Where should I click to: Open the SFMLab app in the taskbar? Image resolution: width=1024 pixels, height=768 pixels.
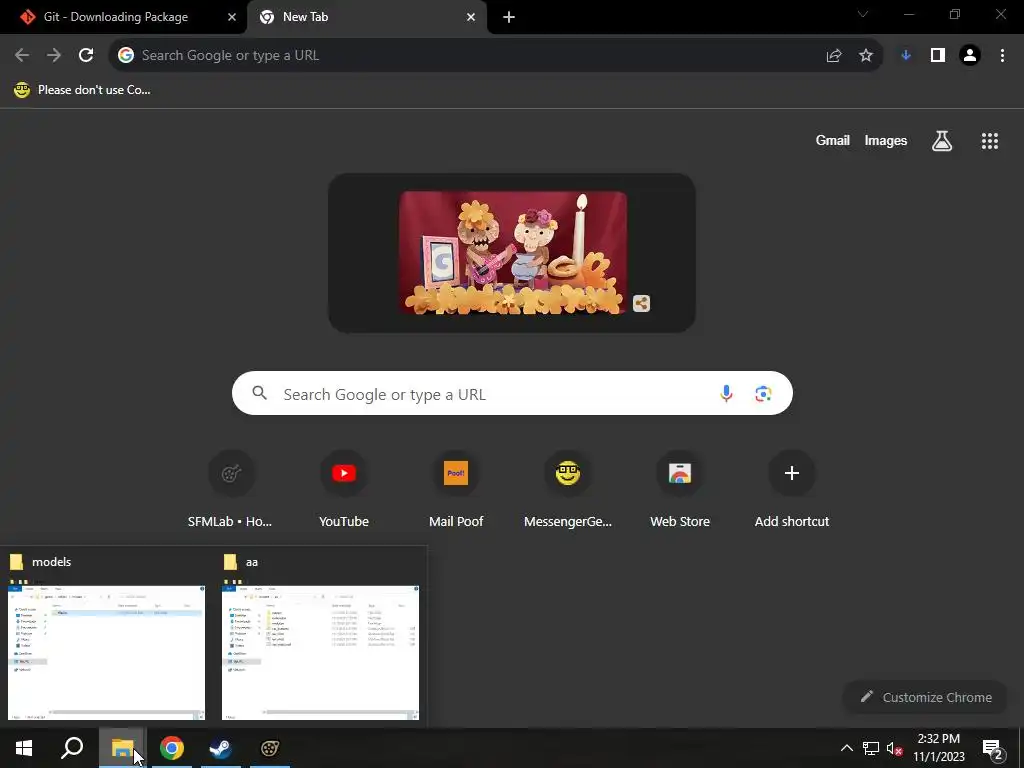pos(270,748)
